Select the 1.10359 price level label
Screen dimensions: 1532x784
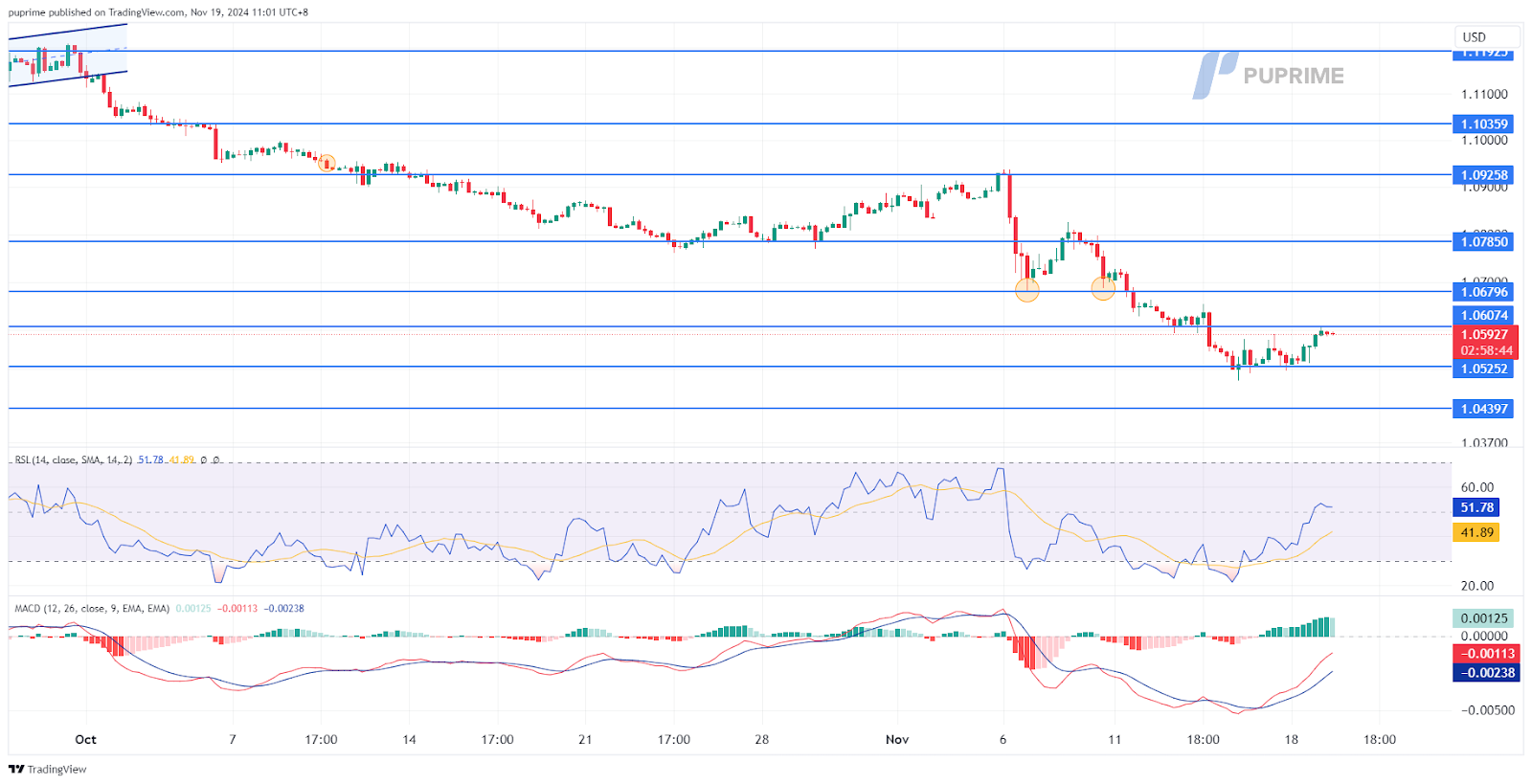[x=1484, y=123]
